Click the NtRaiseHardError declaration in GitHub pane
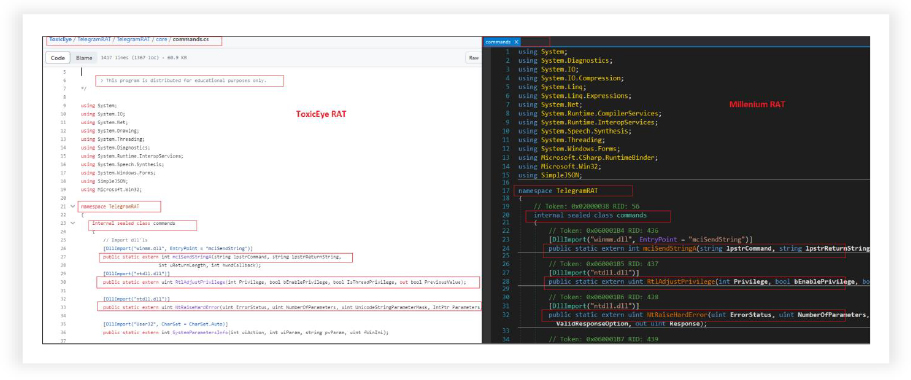 (x=292, y=307)
